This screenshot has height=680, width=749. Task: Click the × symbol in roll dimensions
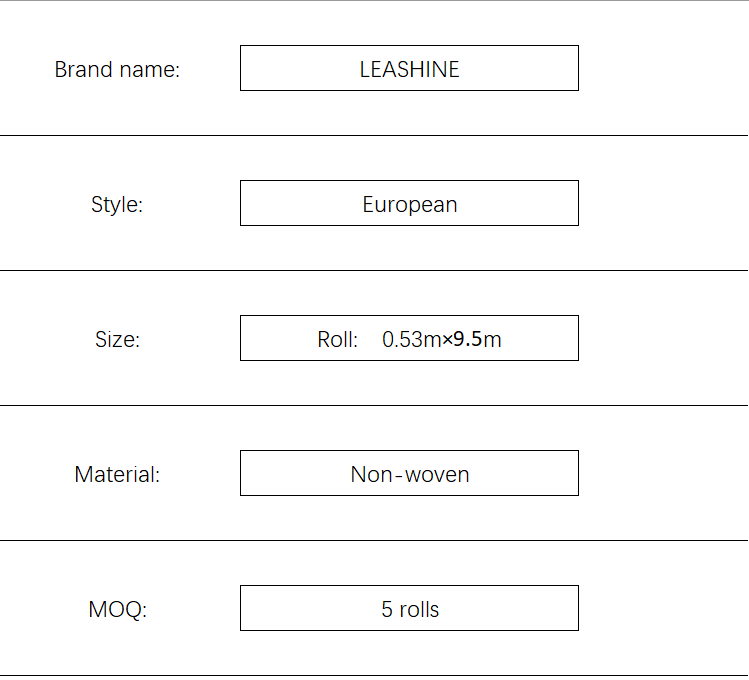[447, 340]
